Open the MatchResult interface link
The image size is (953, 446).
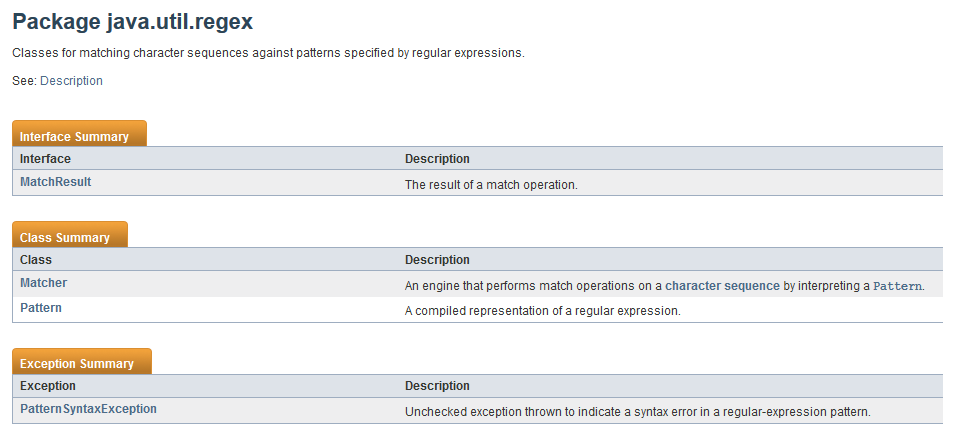(x=55, y=183)
